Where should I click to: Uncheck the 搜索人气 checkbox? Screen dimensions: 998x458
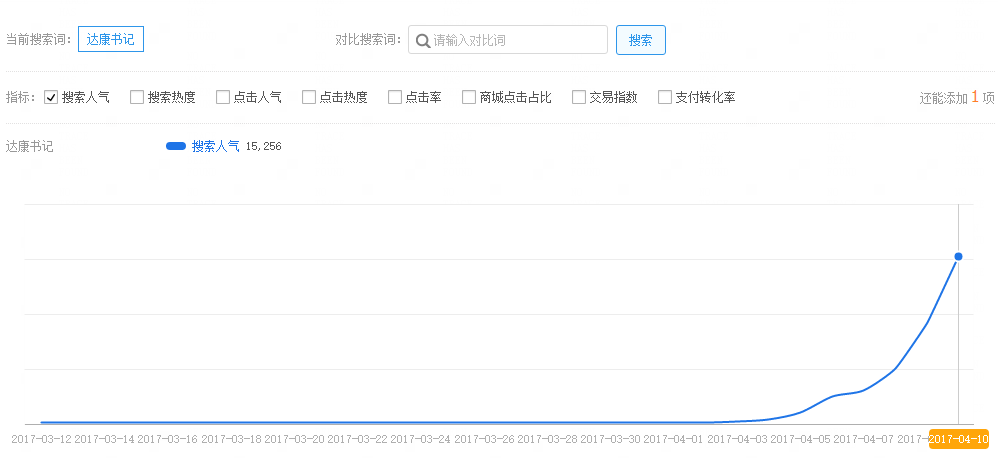(51, 98)
